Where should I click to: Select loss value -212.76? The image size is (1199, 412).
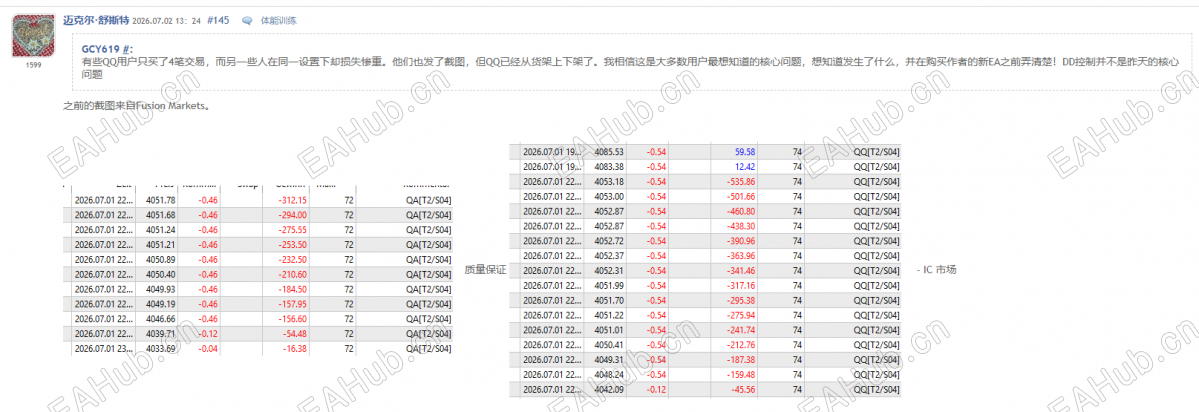pyautogui.click(x=739, y=344)
